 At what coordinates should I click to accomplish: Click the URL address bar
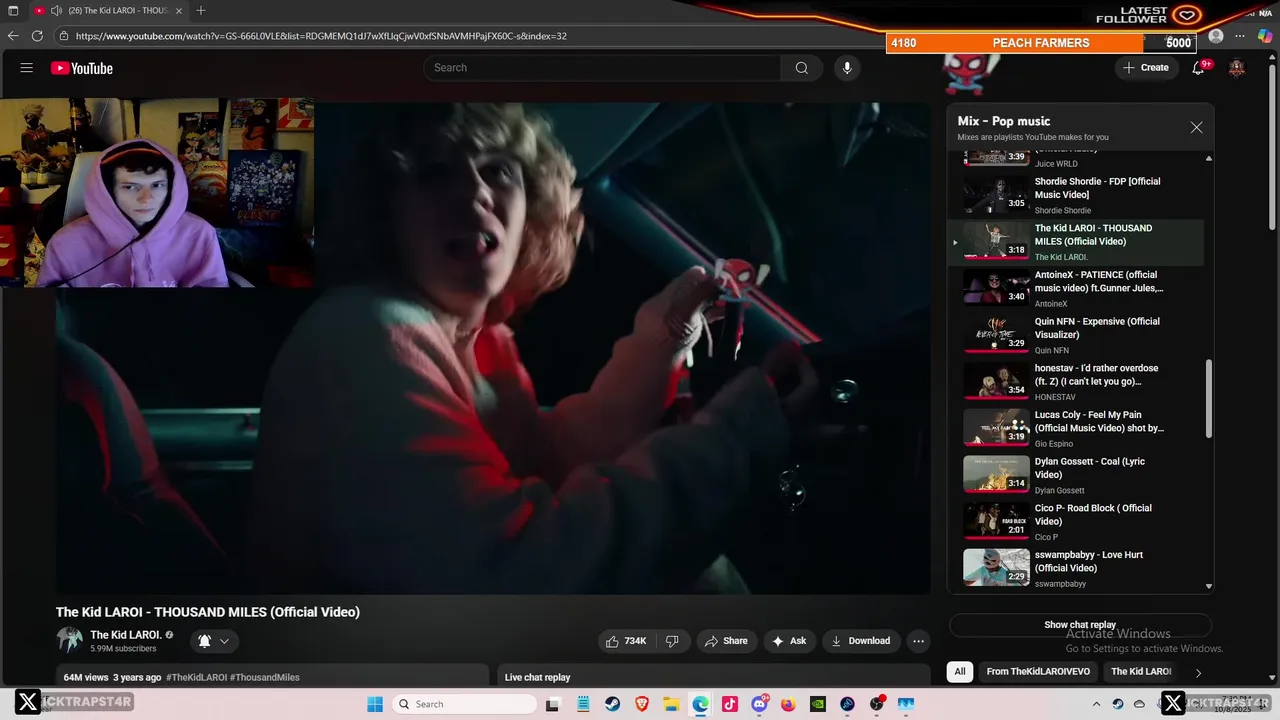click(x=470, y=36)
